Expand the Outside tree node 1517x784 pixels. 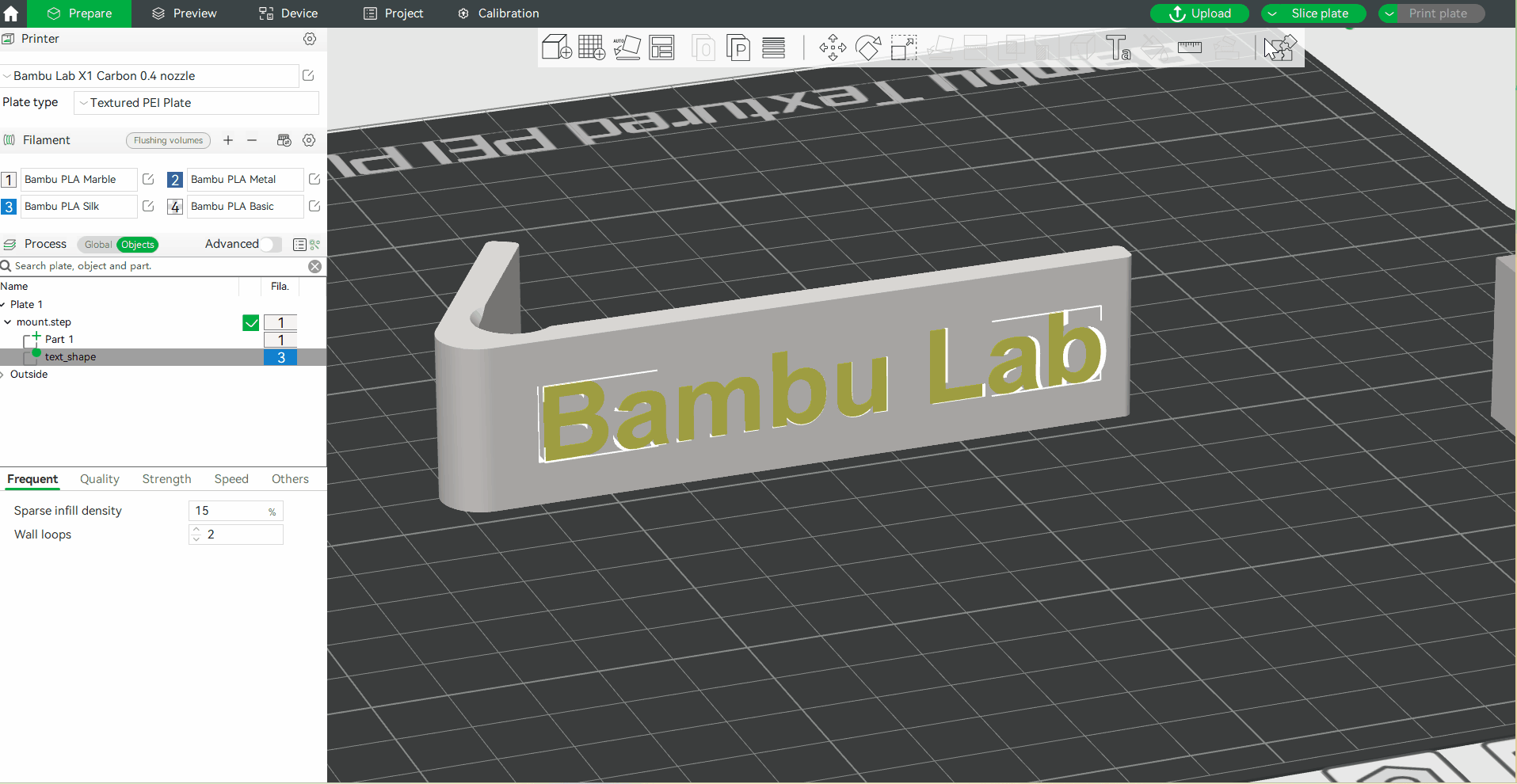pyautogui.click(x=3, y=375)
